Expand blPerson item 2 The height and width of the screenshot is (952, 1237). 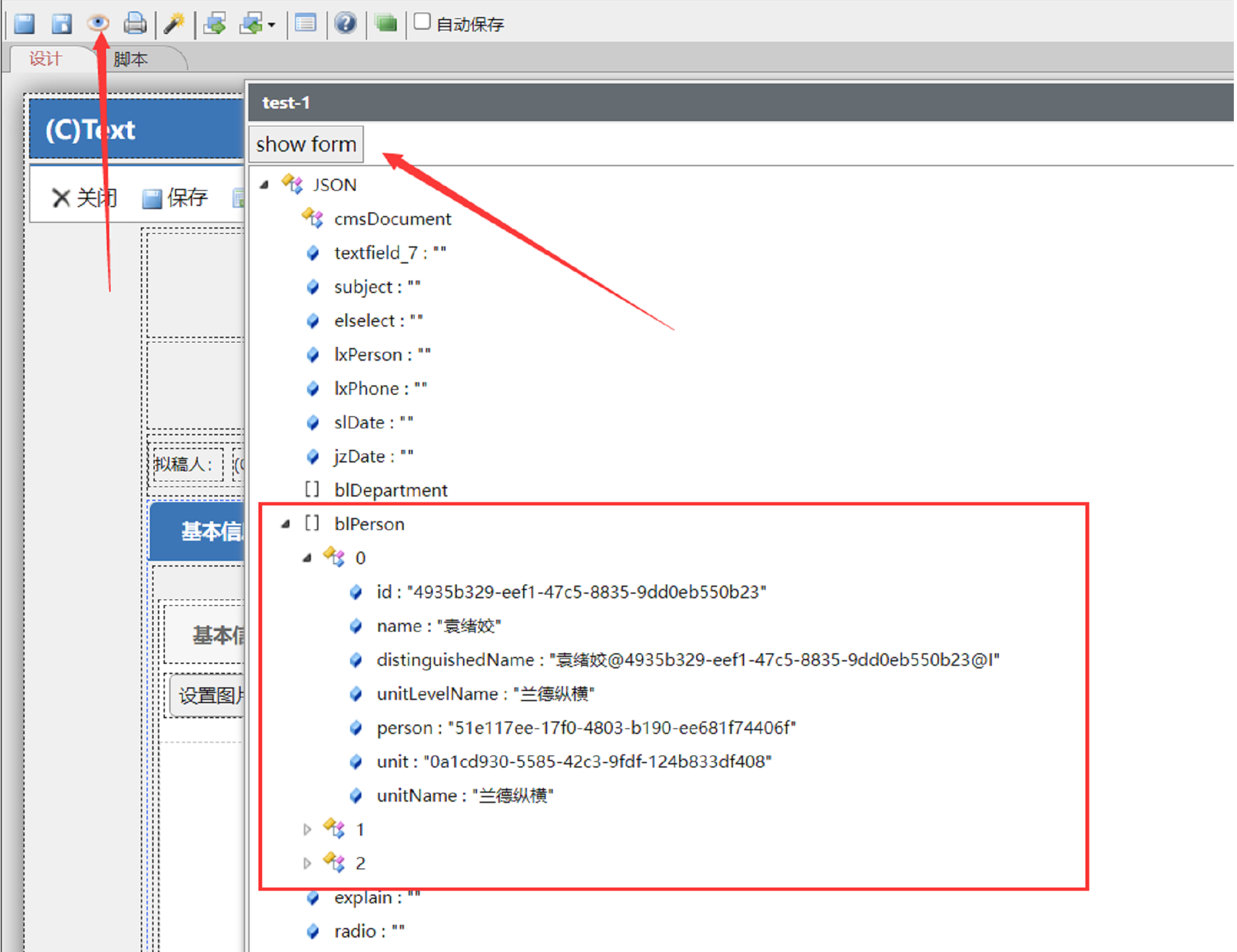[x=307, y=863]
